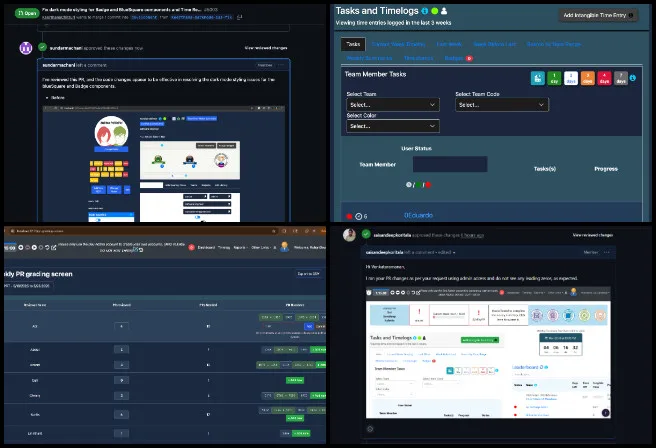Switch to the Weekly Summaries tab
The height and width of the screenshot is (448, 656).
point(369,58)
